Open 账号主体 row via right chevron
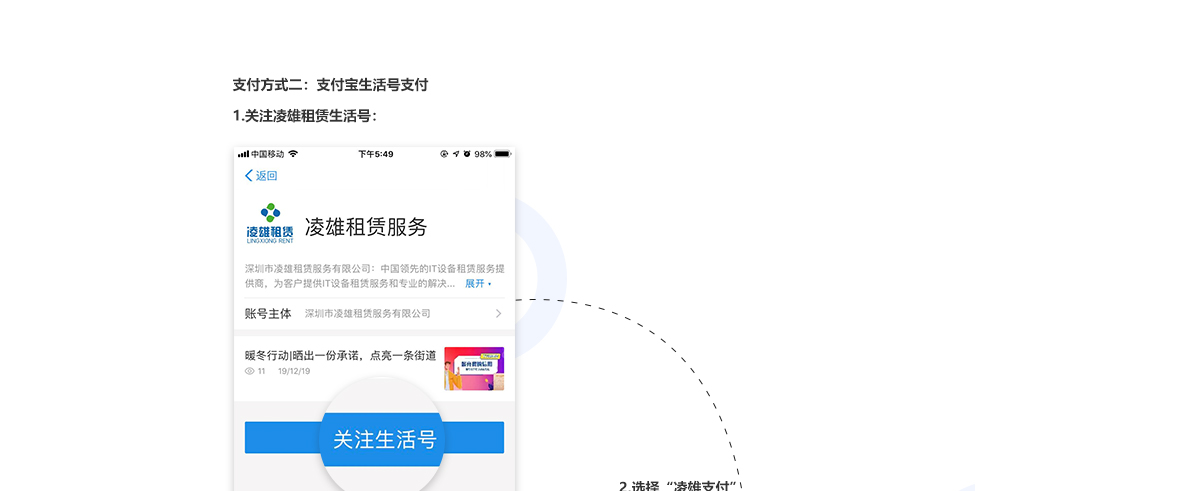 tap(498, 314)
